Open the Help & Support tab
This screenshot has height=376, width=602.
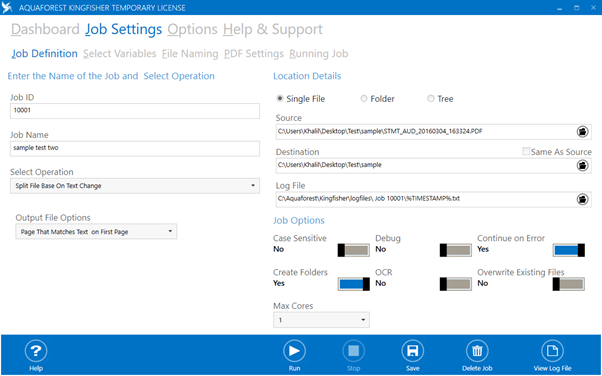(273, 29)
